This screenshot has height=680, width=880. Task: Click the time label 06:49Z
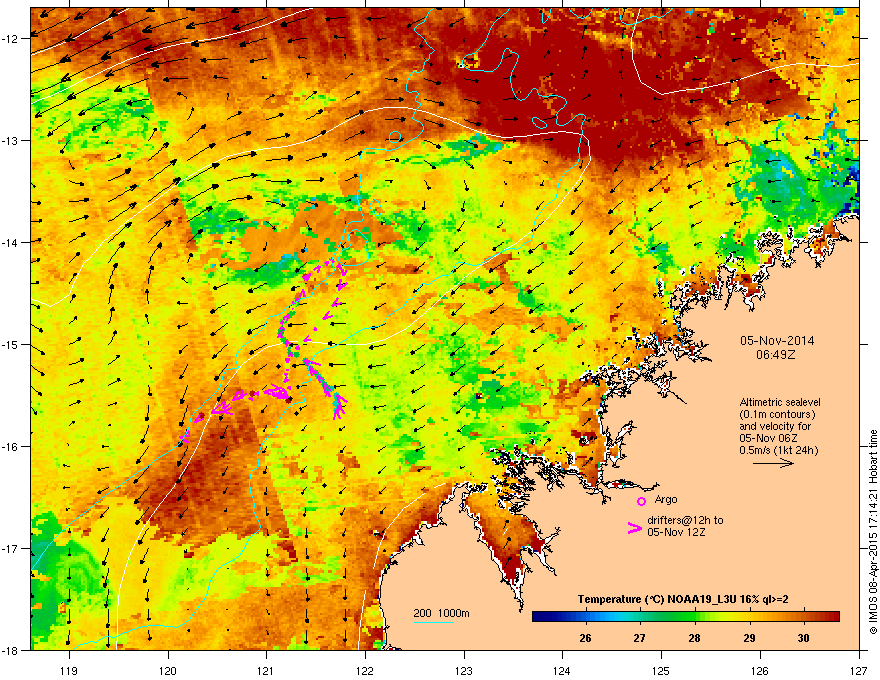(776, 355)
